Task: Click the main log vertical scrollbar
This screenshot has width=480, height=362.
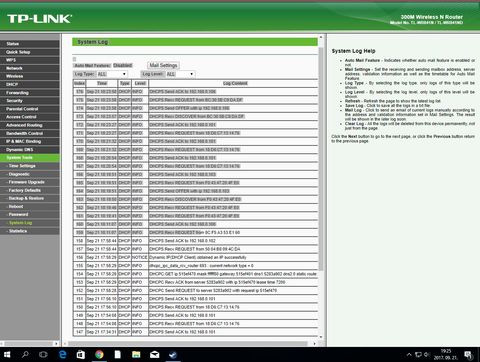Action: pyautogui.click(x=321, y=158)
